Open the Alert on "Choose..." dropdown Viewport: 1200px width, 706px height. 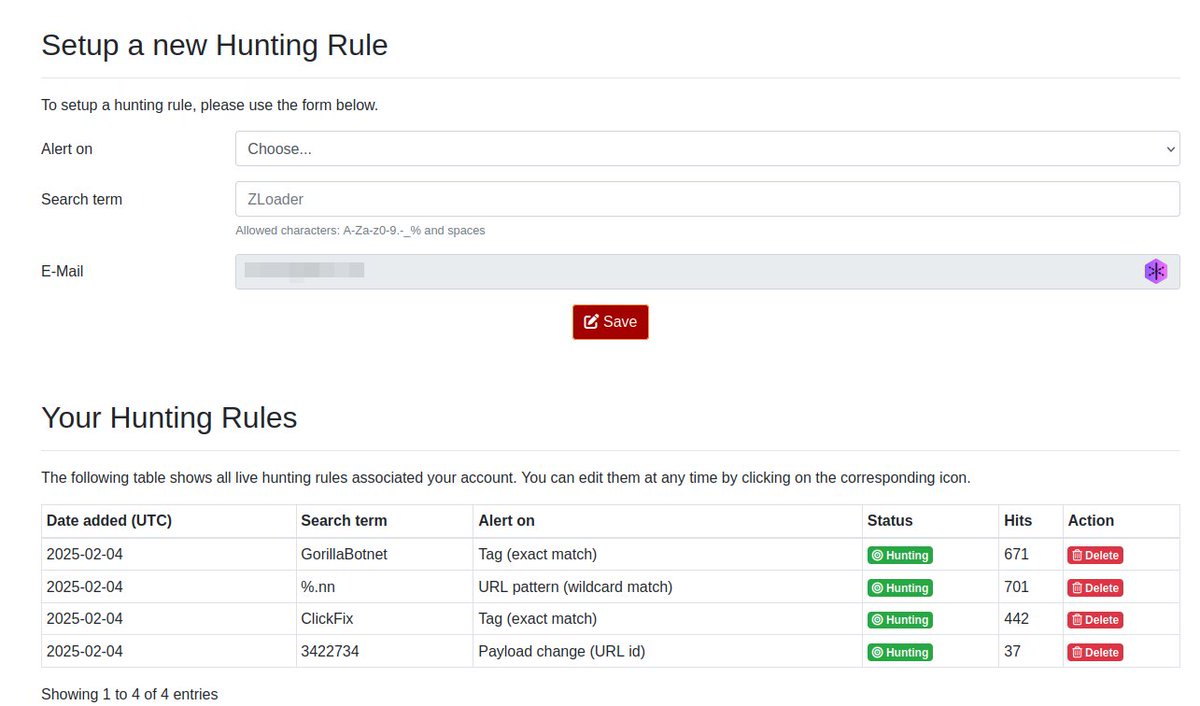click(x=707, y=148)
